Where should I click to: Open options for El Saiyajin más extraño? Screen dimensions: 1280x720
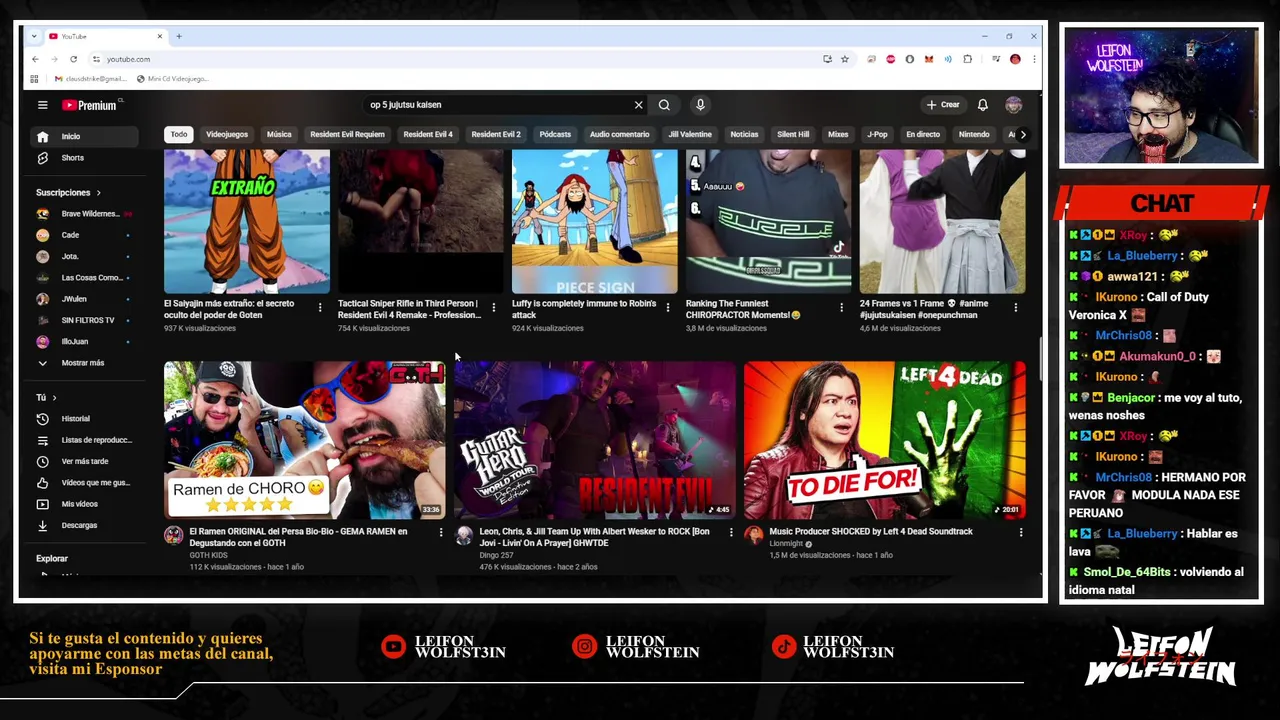(x=320, y=308)
